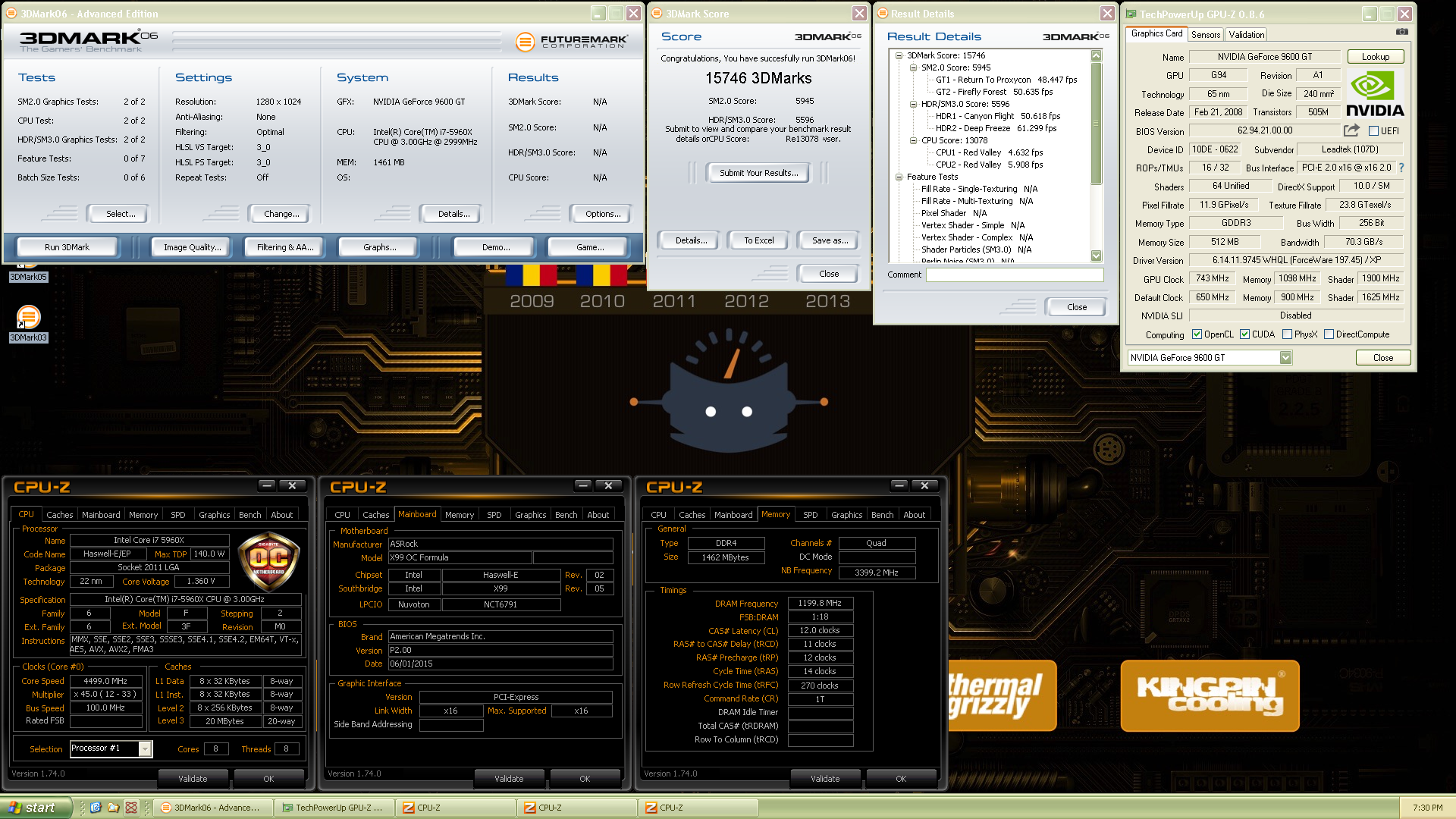Toggle the PhysX checkbox
This screenshot has height=819, width=1456.
click(1287, 334)
